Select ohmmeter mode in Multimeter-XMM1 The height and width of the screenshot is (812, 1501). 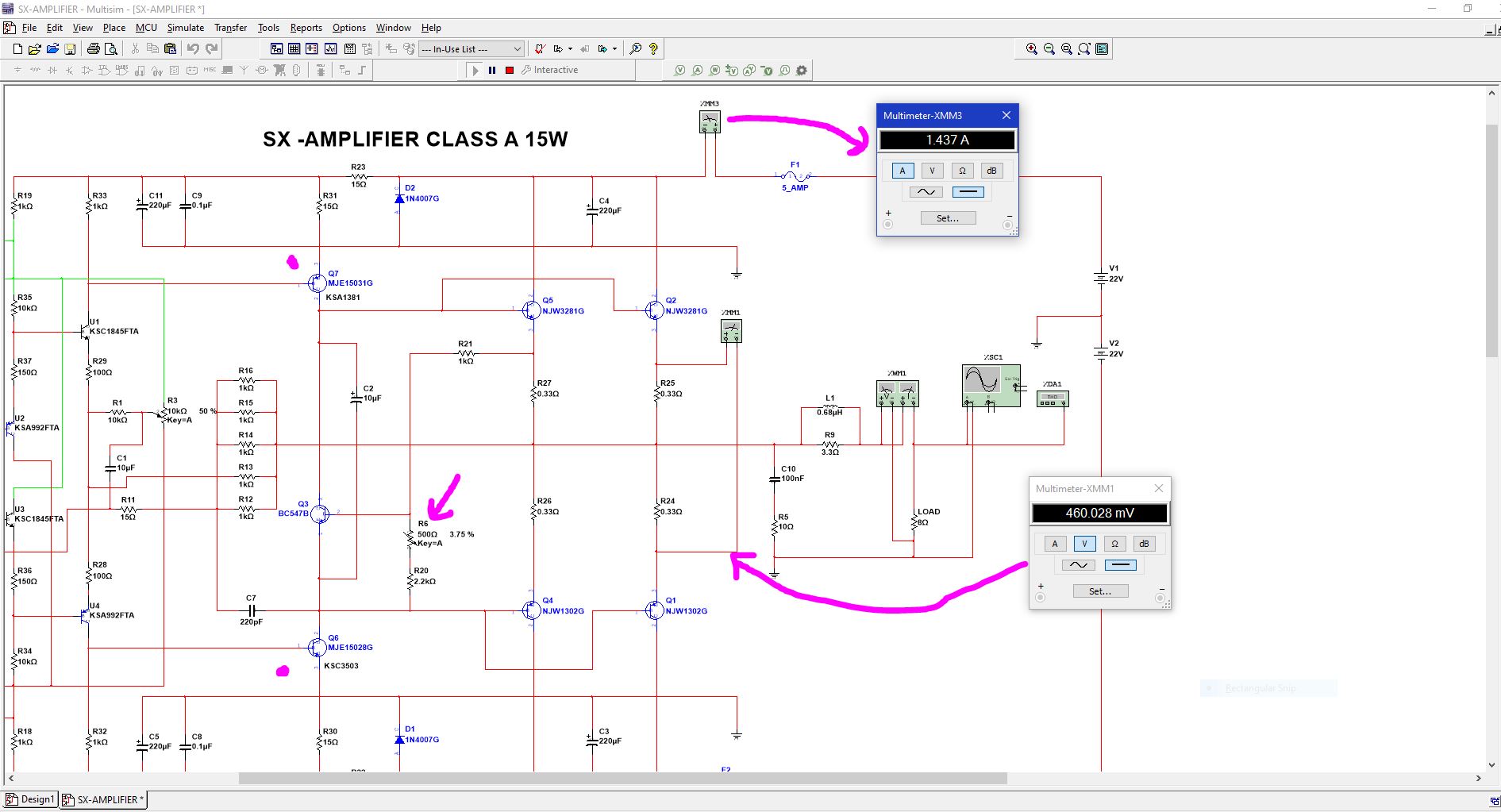(1114, 544)
